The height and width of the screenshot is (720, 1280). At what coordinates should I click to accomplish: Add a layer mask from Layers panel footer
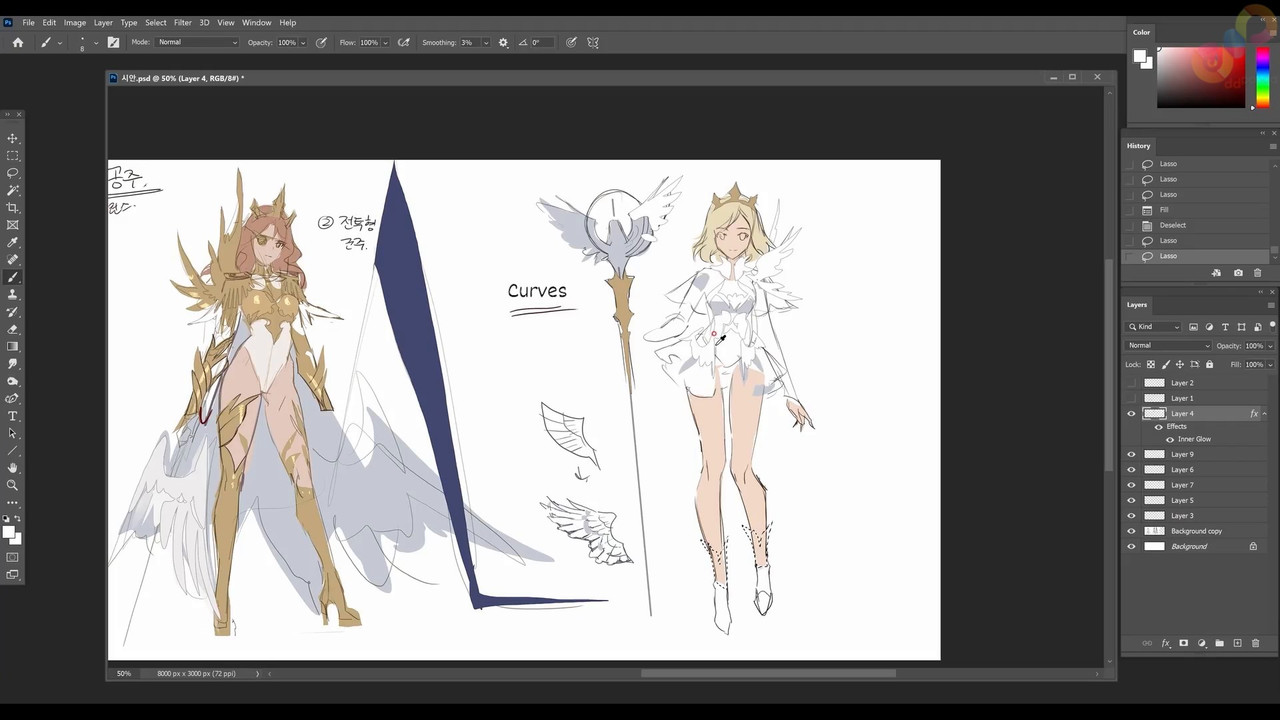click(1183, 643)
